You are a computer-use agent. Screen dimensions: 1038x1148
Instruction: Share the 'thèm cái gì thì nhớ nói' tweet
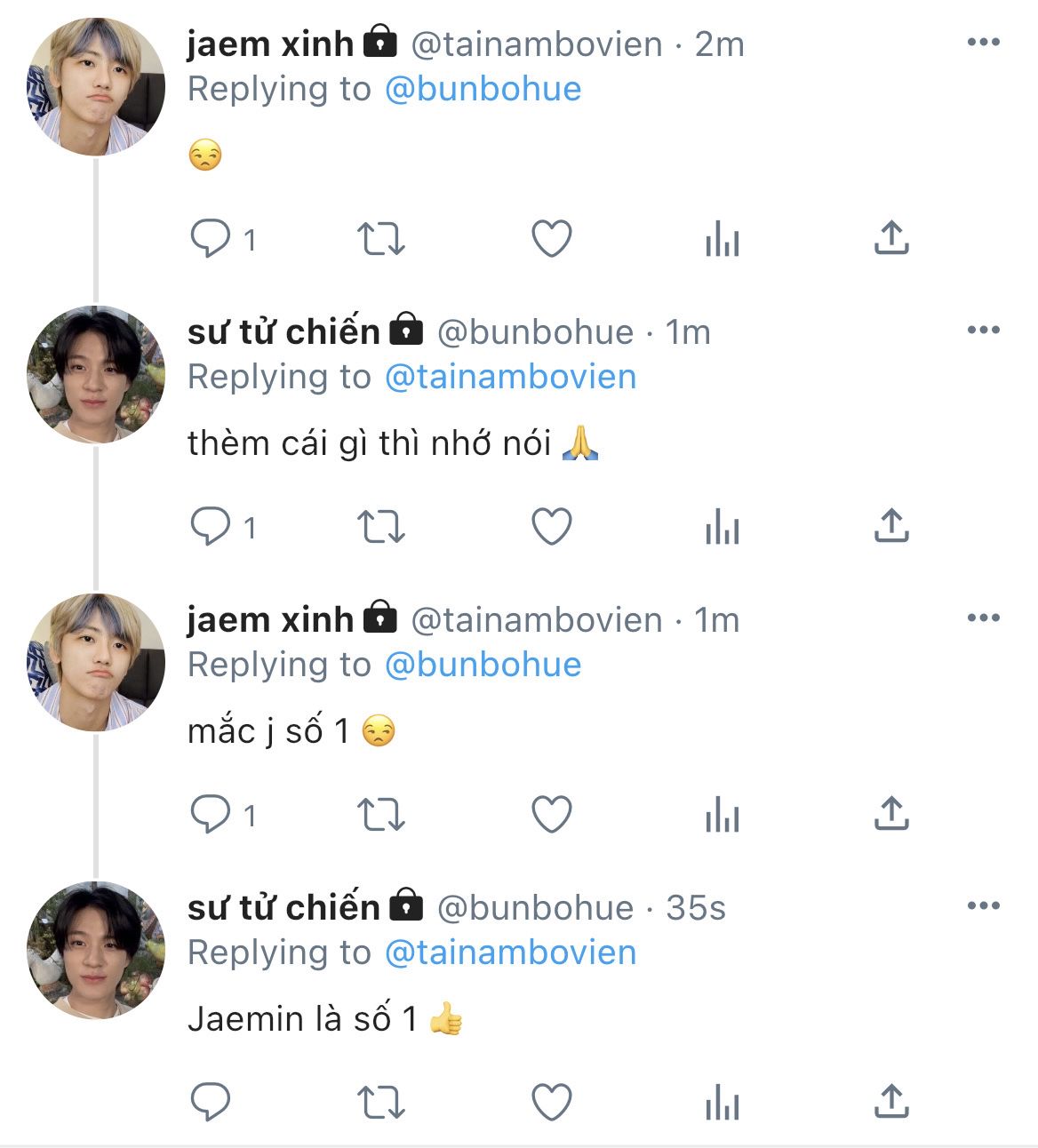890,526
